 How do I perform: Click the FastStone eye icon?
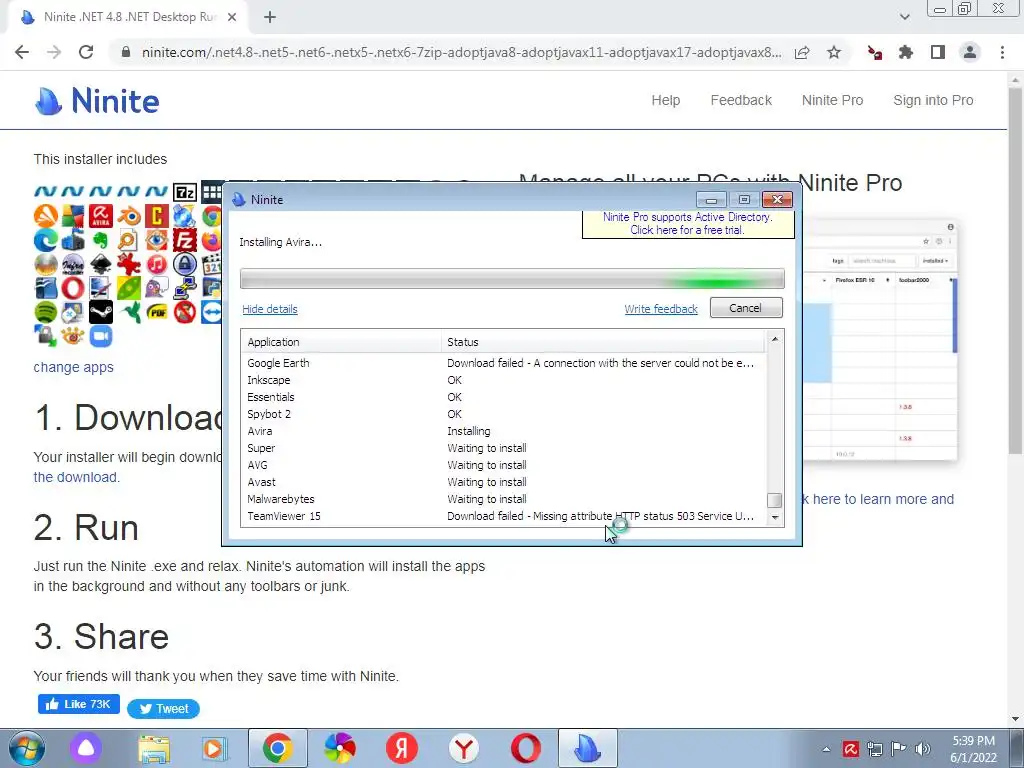click(x=157, y=240)
